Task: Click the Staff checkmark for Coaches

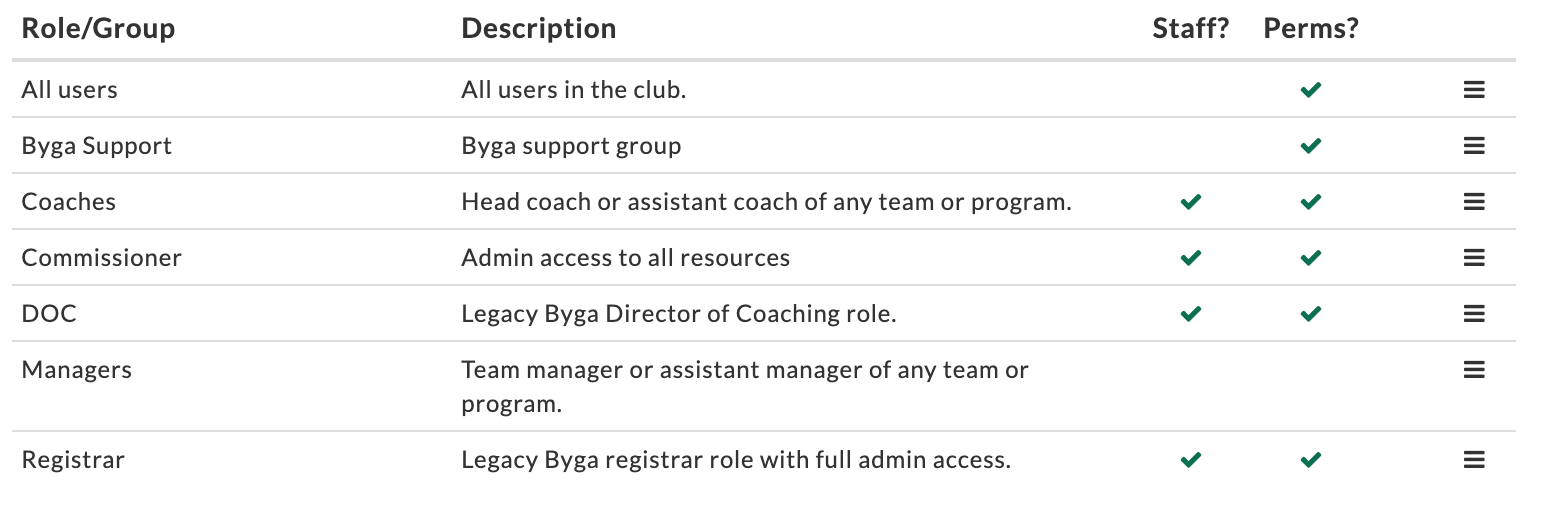Action: coord(1190,202)
